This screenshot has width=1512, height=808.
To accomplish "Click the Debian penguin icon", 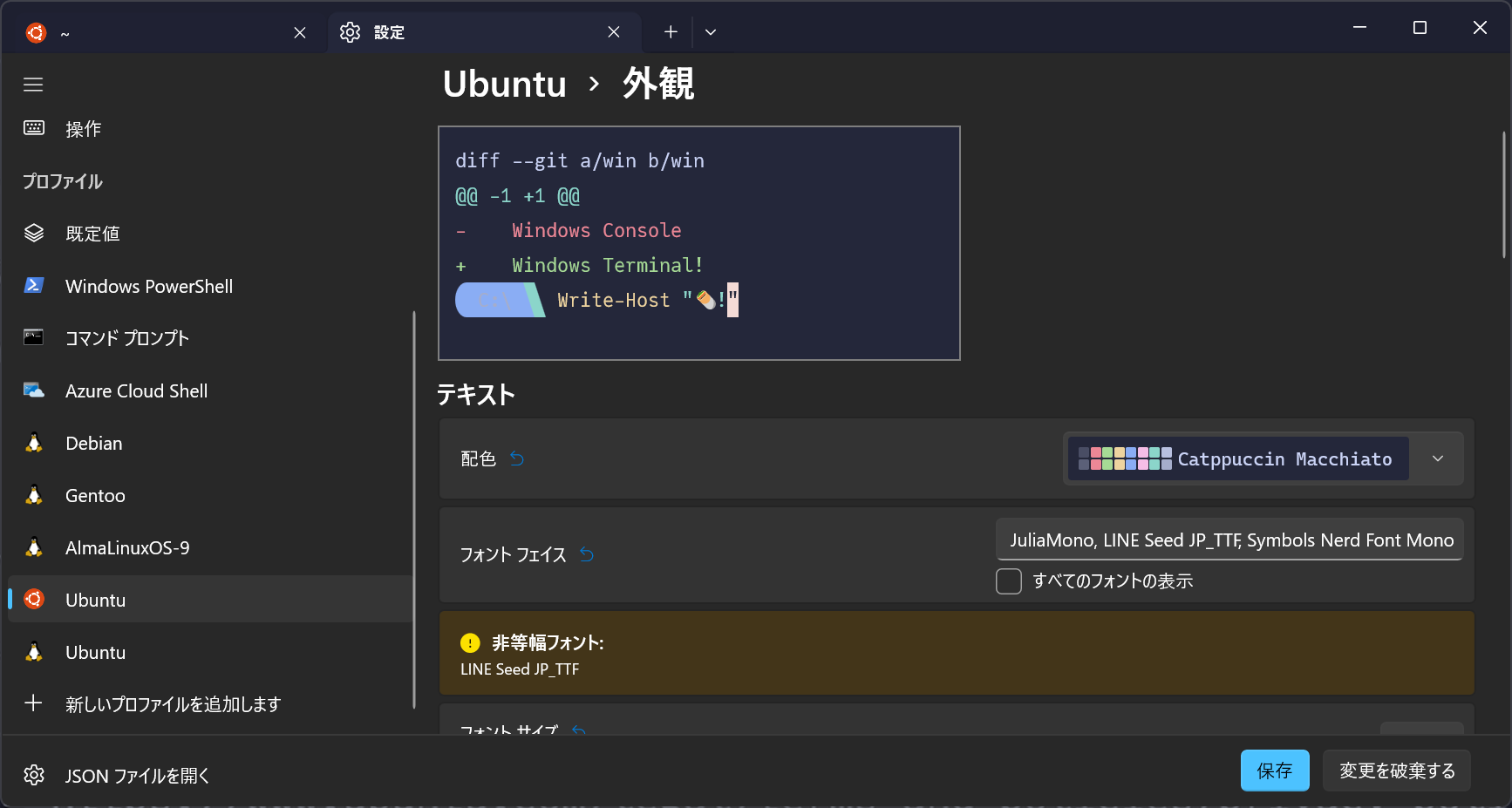I will [34, 442].
